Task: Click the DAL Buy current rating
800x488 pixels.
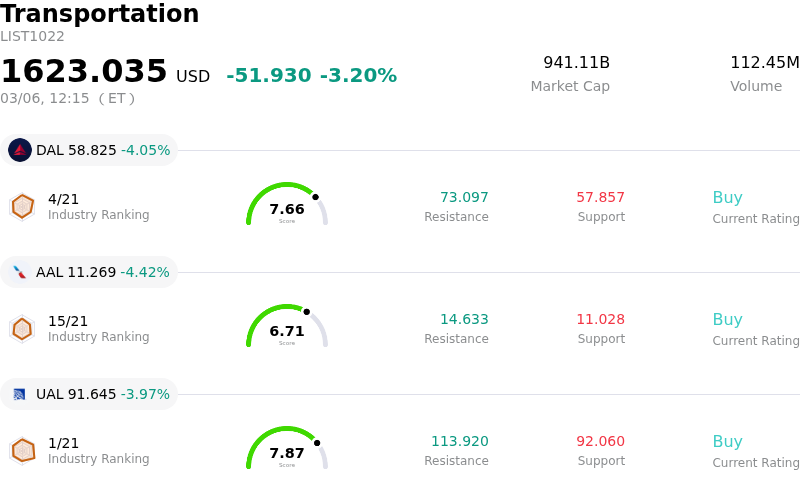Action: click(x=727, y=198)
